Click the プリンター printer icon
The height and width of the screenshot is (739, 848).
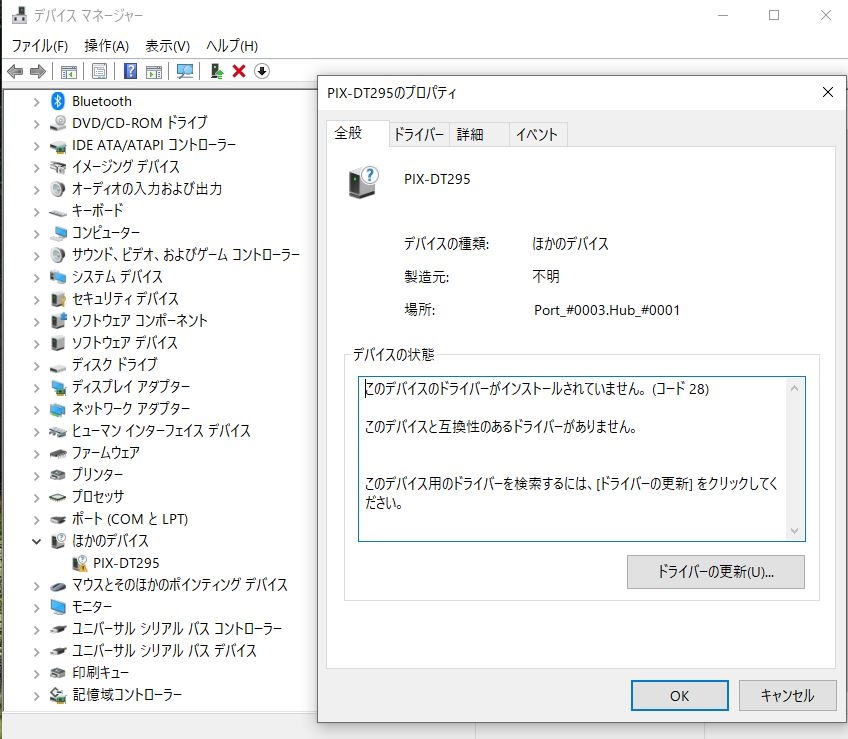pyautogui.click(x=58, y=475)
